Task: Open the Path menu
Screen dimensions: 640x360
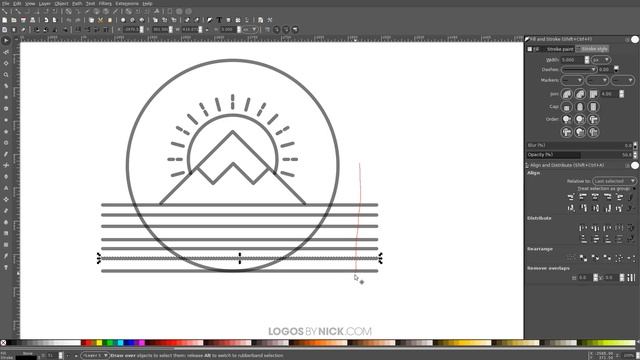Action: point(77,3)
